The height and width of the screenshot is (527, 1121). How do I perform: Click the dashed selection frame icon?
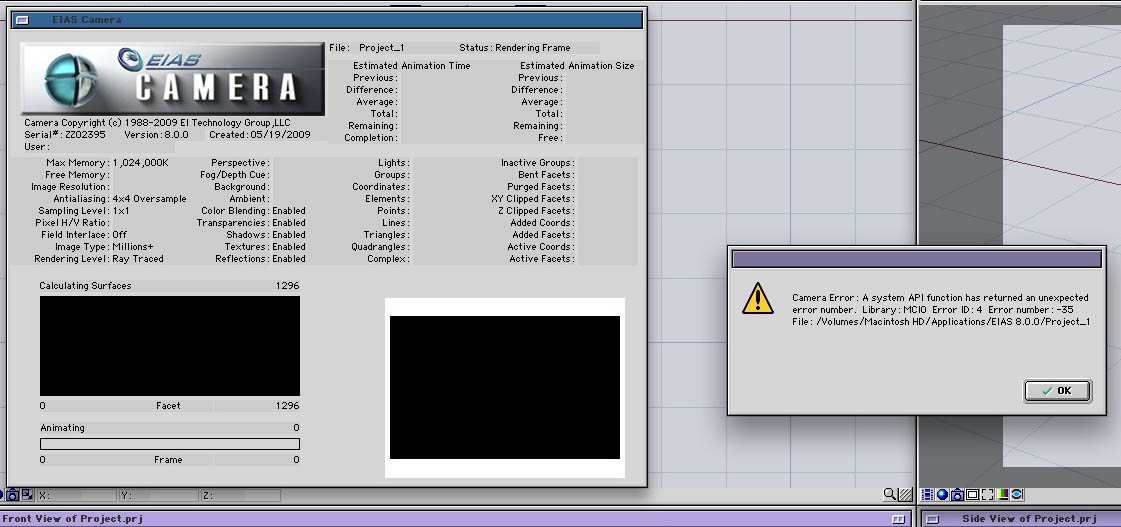[x=987, y=494]
